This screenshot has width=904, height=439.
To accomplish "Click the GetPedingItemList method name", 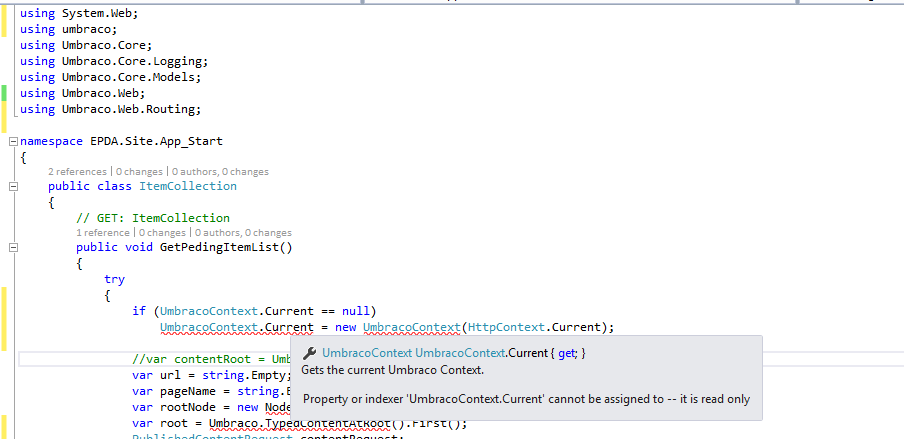I will [219, 247].
